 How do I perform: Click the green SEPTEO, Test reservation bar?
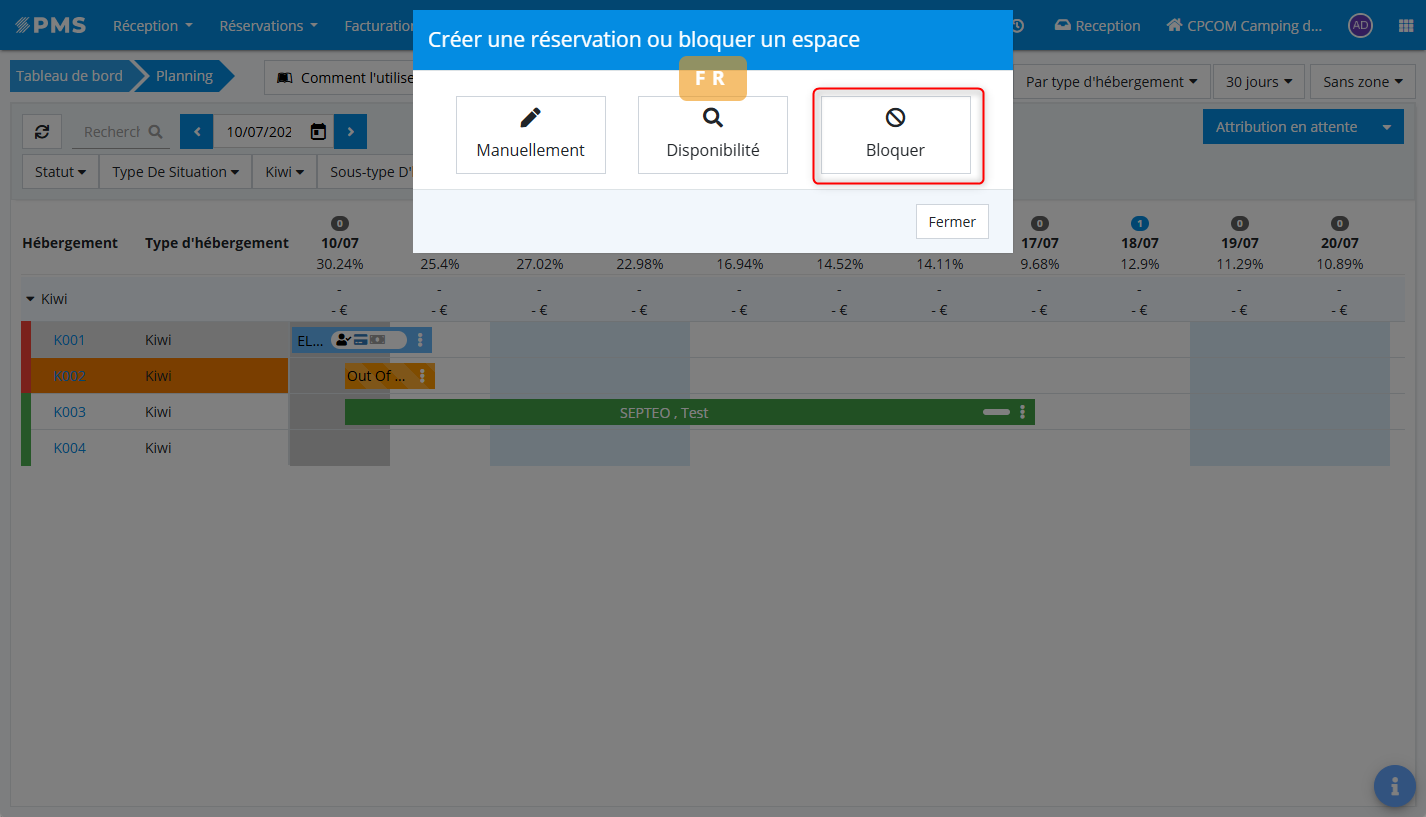tap(664, 412)
